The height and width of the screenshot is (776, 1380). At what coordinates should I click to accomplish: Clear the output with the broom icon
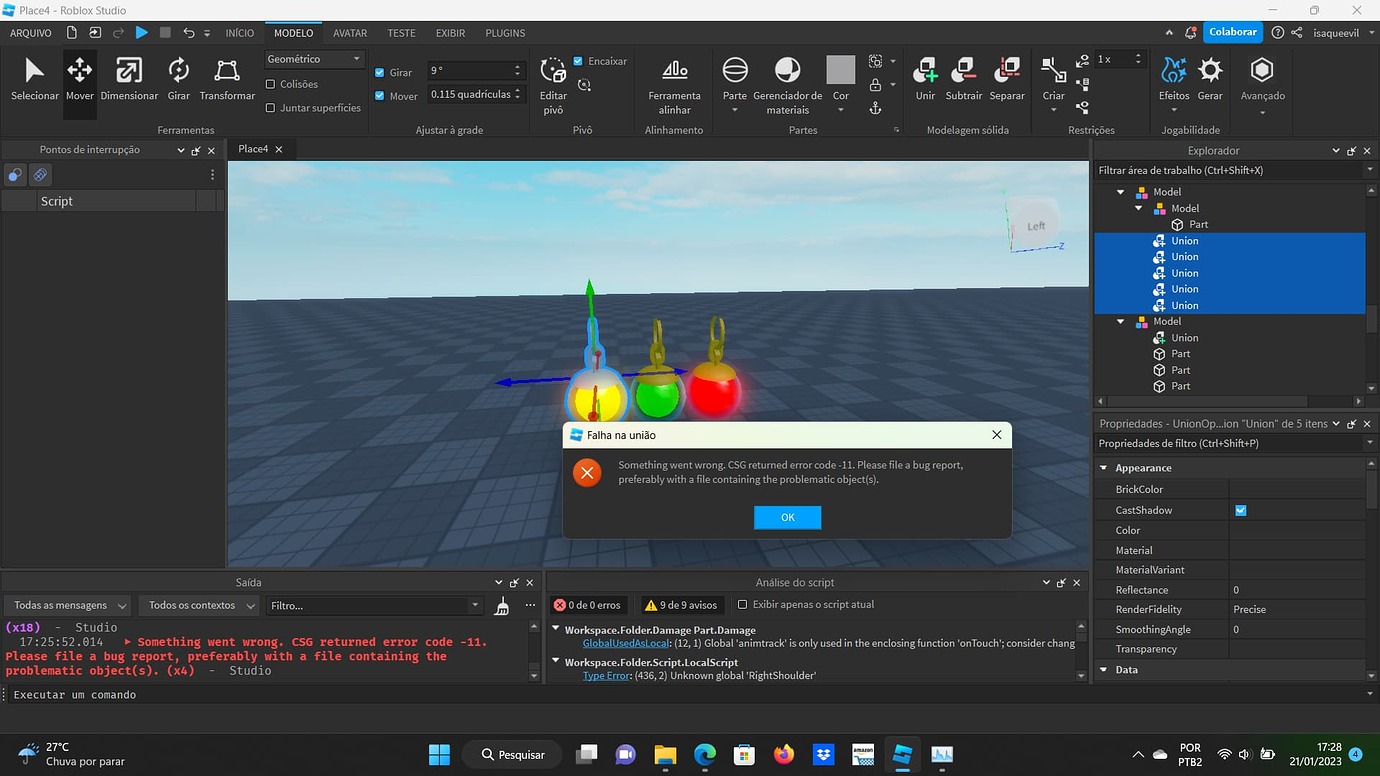502,606
